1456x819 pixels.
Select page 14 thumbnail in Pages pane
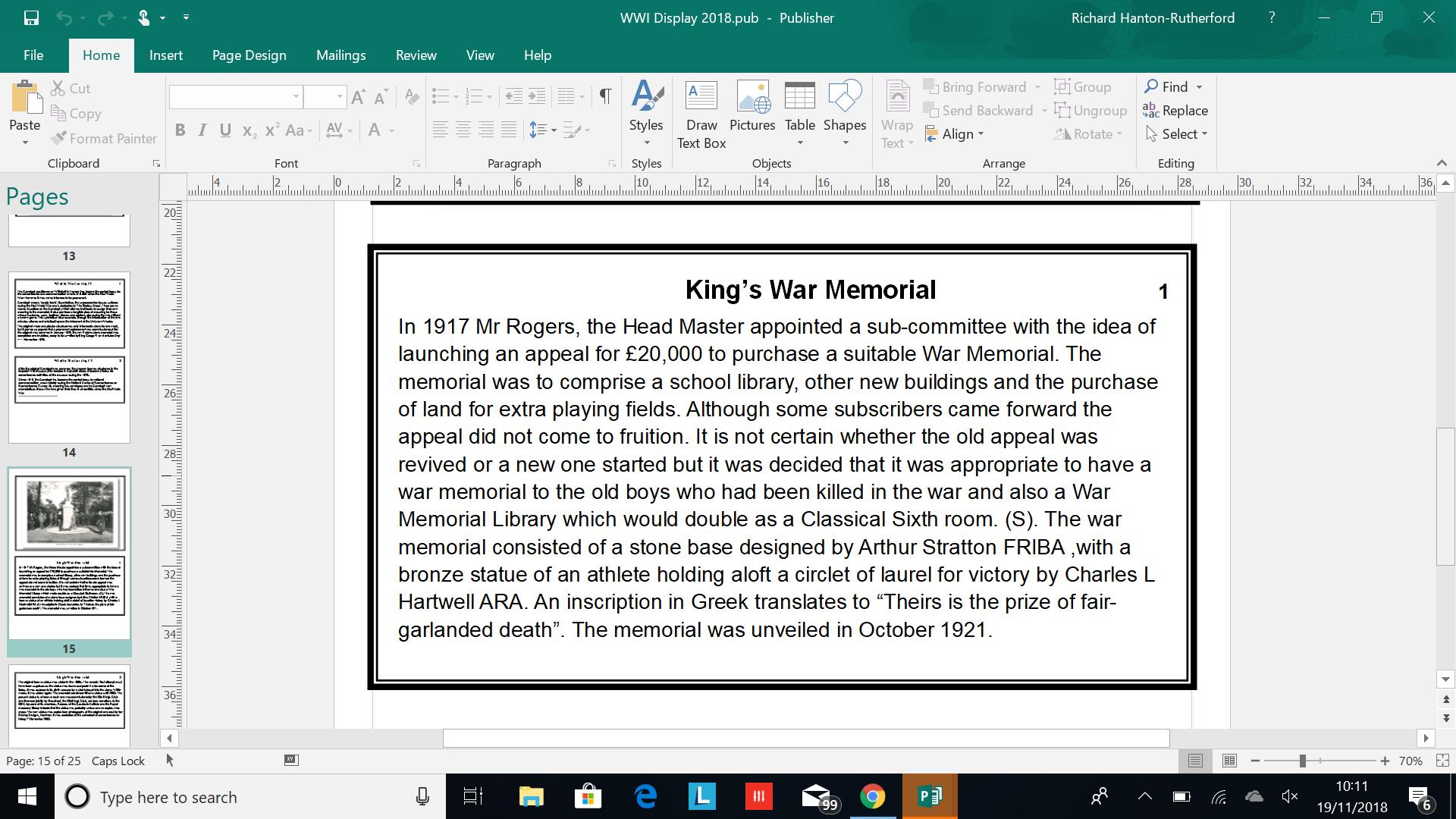tap(69, 356)
